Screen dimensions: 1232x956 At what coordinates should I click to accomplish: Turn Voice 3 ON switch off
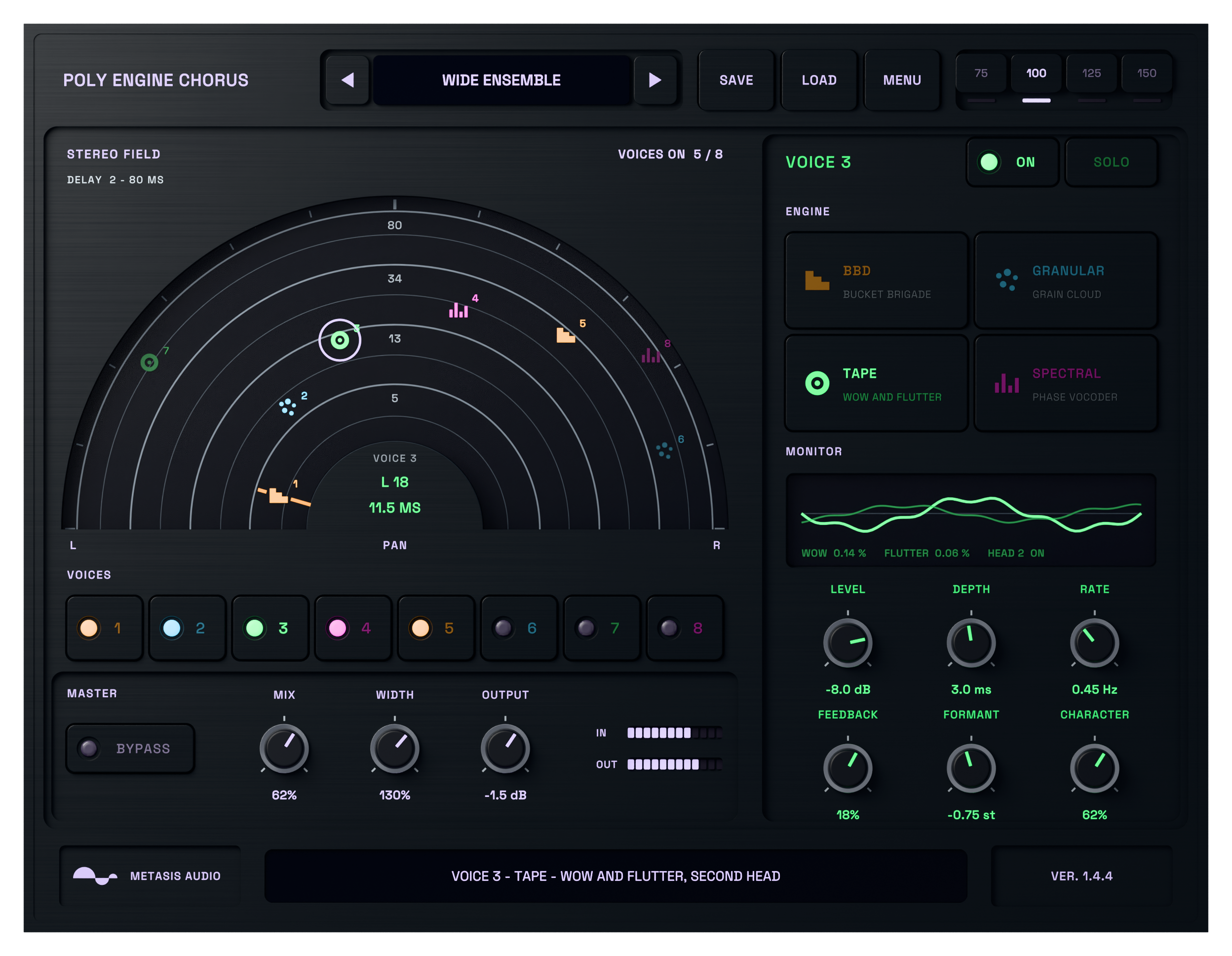[1012, 162]
